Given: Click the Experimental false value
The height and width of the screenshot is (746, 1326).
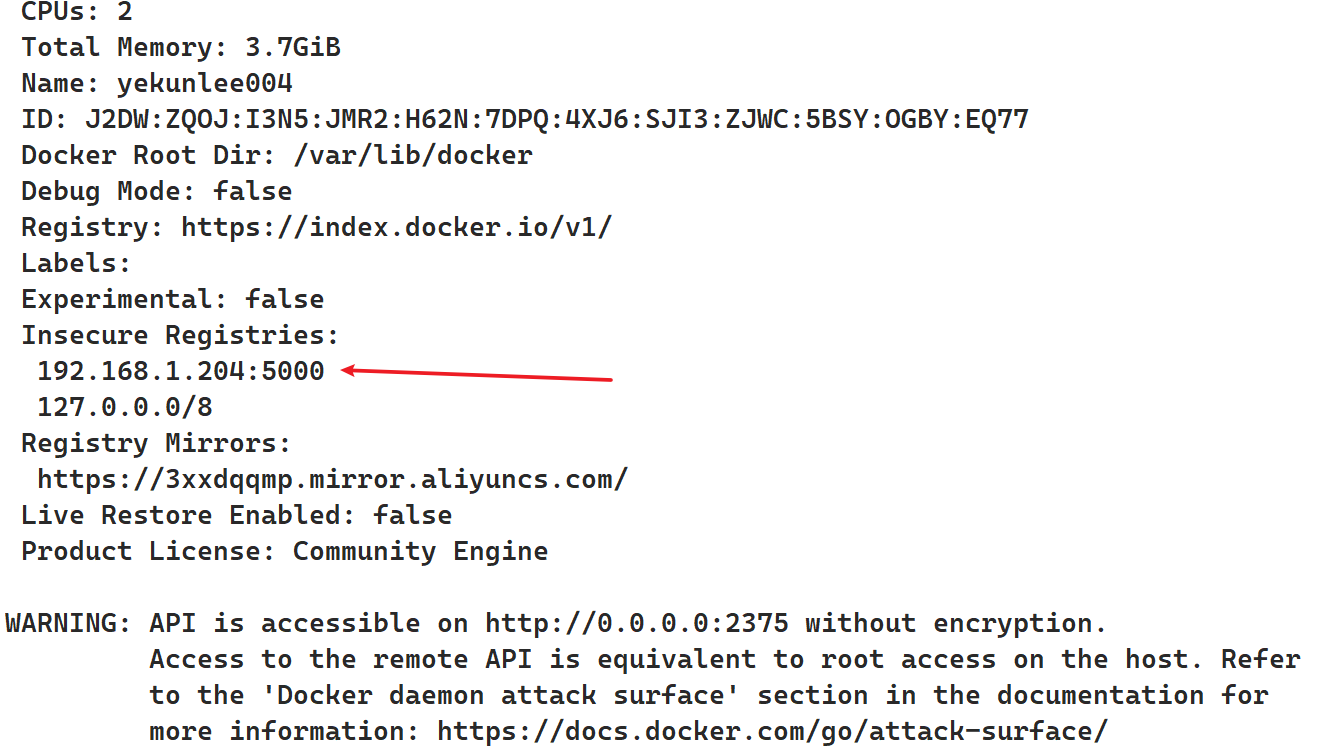Looking at the screenshot, I should point(285,299).
